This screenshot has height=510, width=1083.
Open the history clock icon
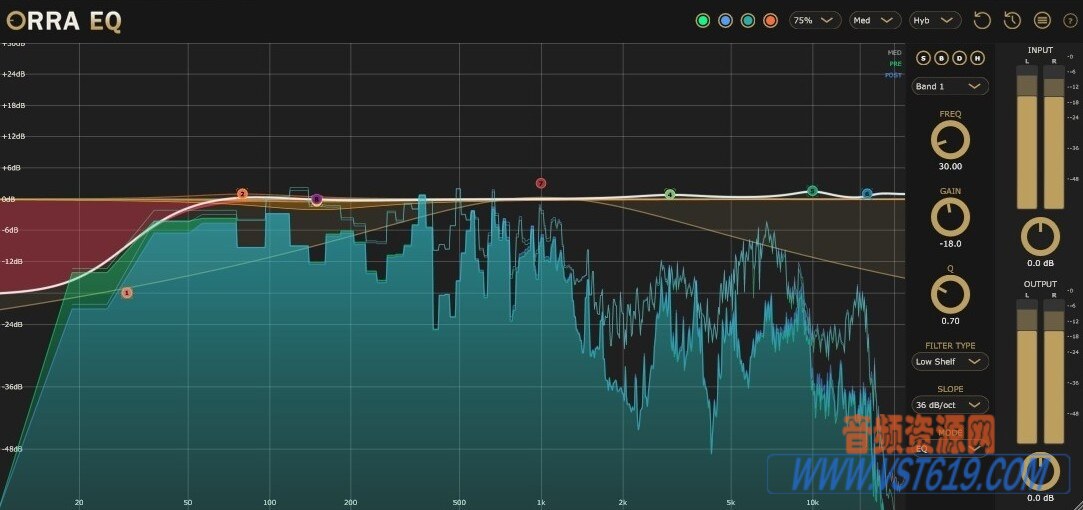(1012, 21)
